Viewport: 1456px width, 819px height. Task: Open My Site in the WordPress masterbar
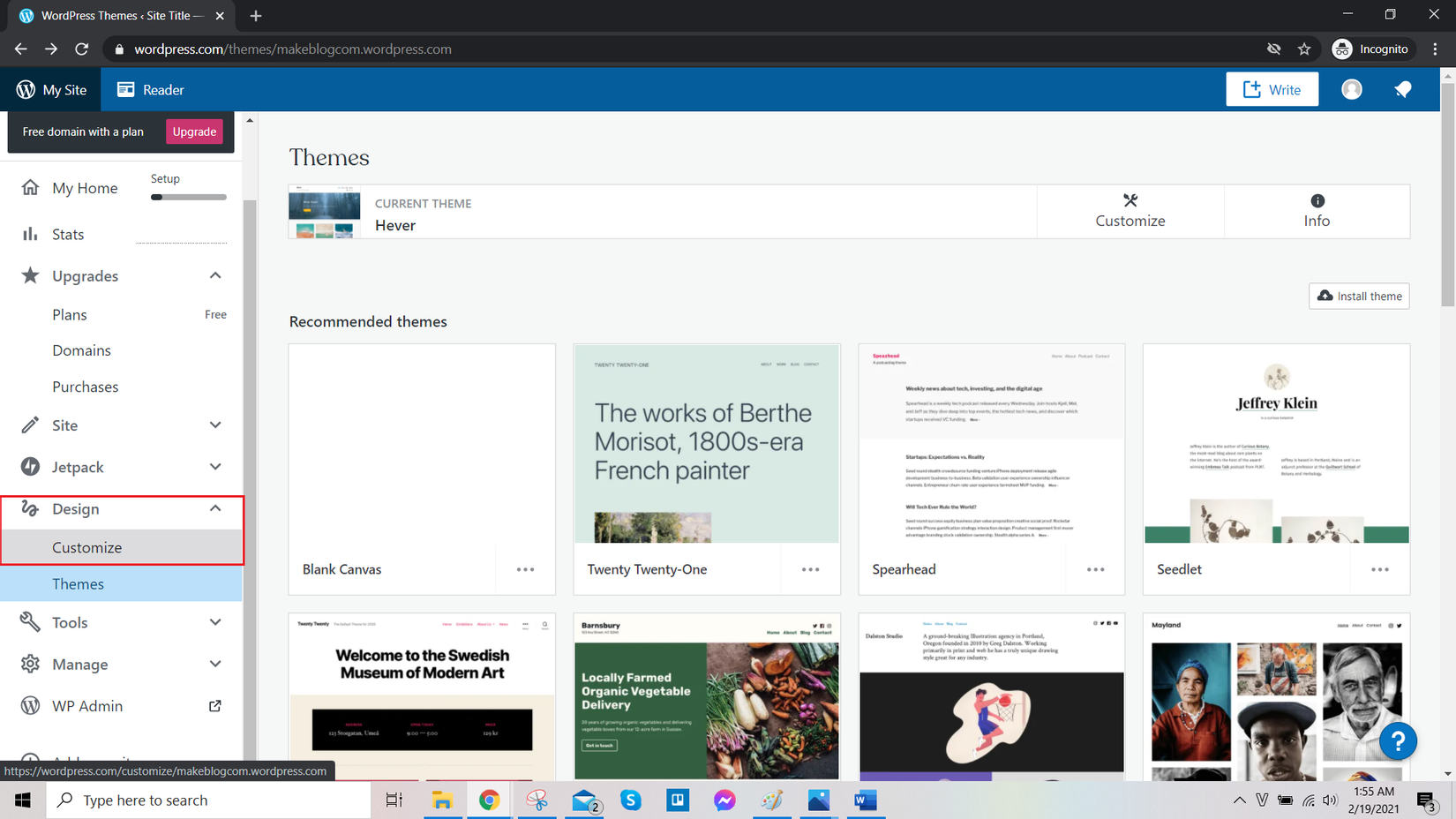pyautogui.click(x=51, y=90)
